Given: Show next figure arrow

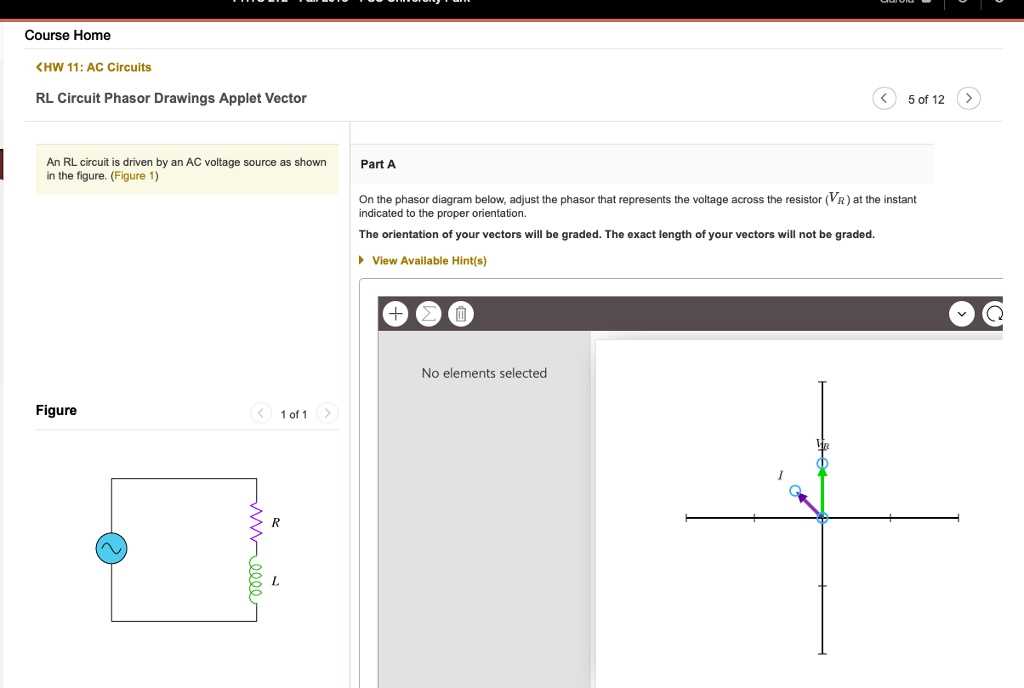Looking at the screenshot, I should point(327,413).
